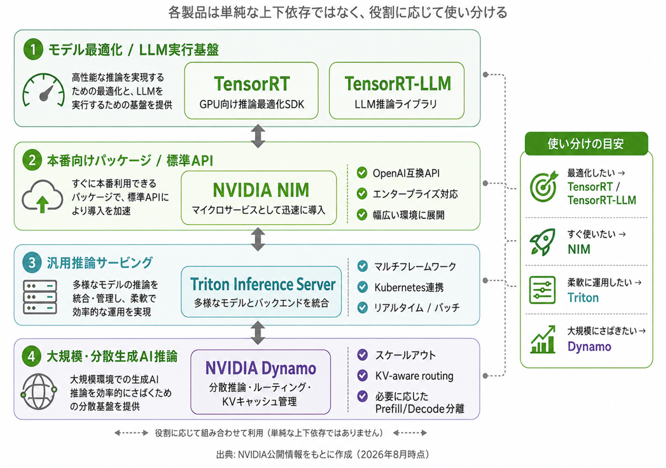Click the green number 4 badge
Image resolution: width=666 pixels, height=468 pixels.
[31, 356]
